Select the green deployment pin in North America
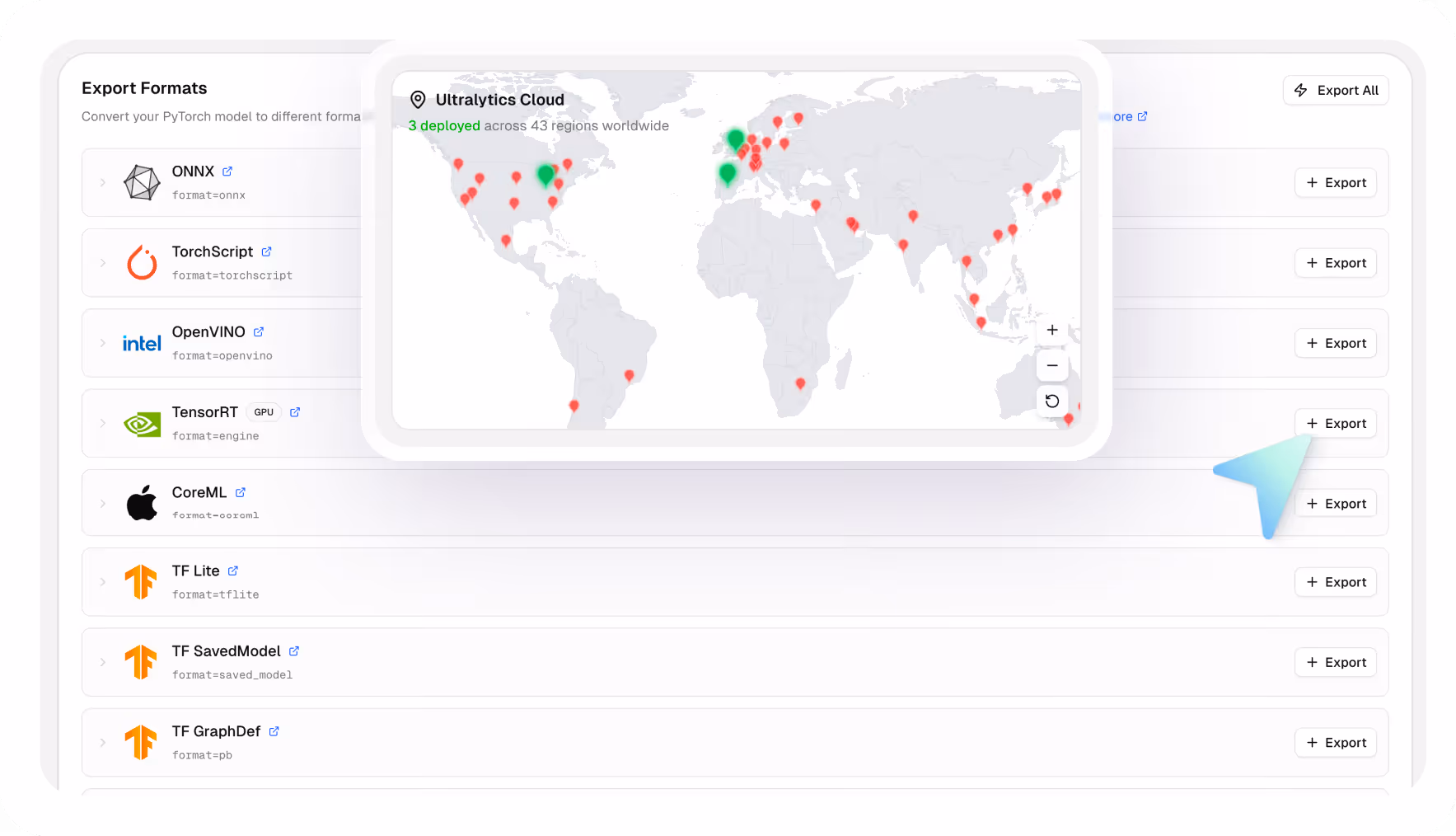Viewport: 1456px width, 836px height. [x=545, y=175]
